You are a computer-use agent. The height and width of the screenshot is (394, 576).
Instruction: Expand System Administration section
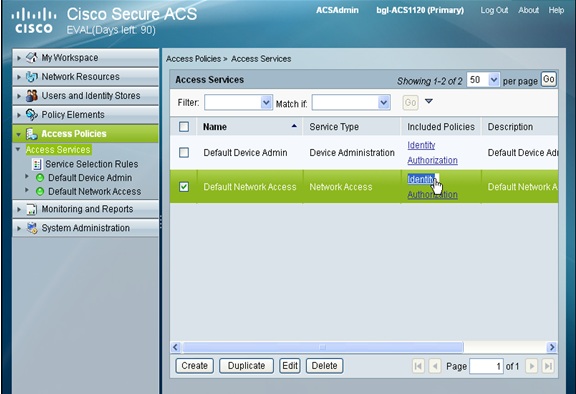(x=19, y=228)
